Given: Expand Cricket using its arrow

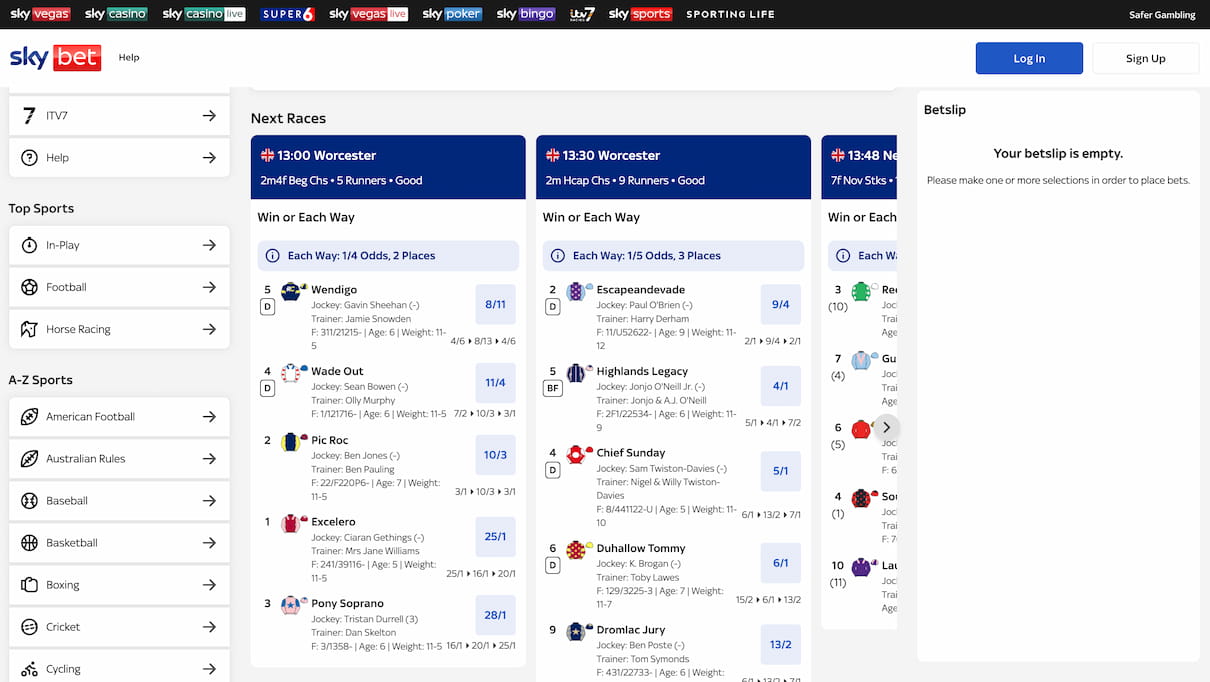Looking at the screenshot, I should coord(209,627).
